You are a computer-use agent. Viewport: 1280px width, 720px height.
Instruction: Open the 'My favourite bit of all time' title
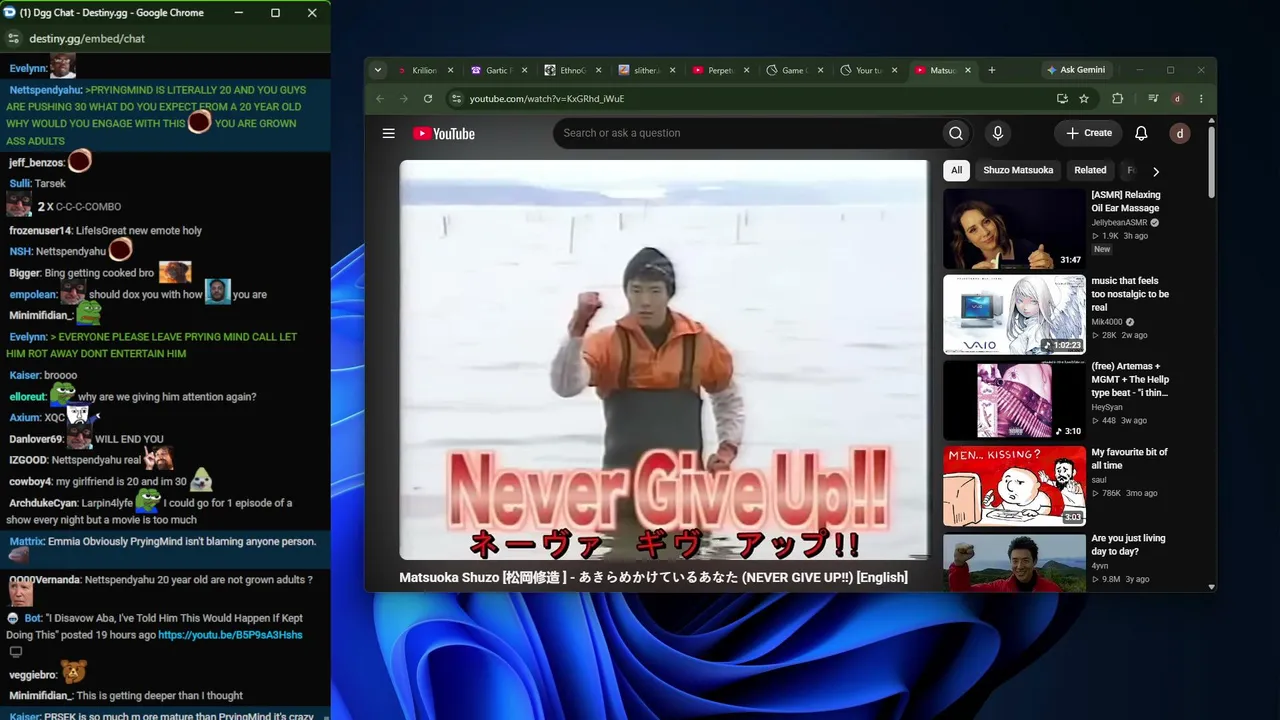tap(1129, 459)
